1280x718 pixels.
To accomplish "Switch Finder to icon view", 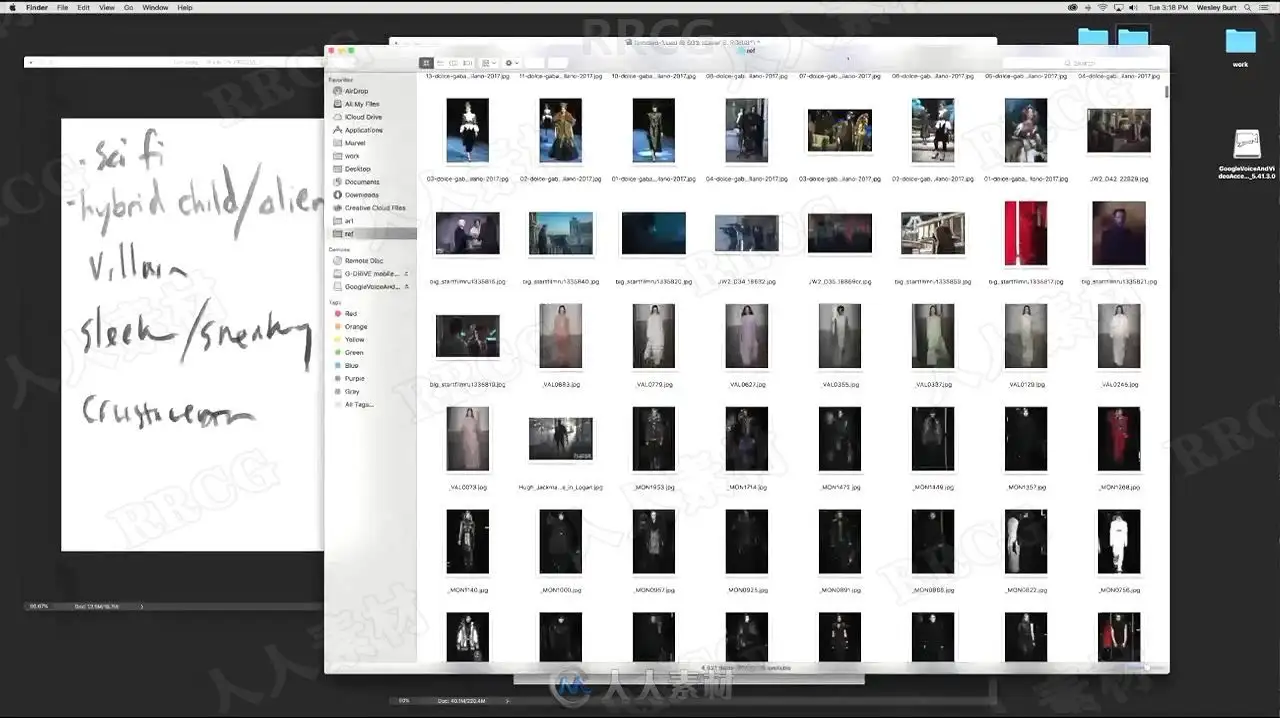I will [427, 63].
